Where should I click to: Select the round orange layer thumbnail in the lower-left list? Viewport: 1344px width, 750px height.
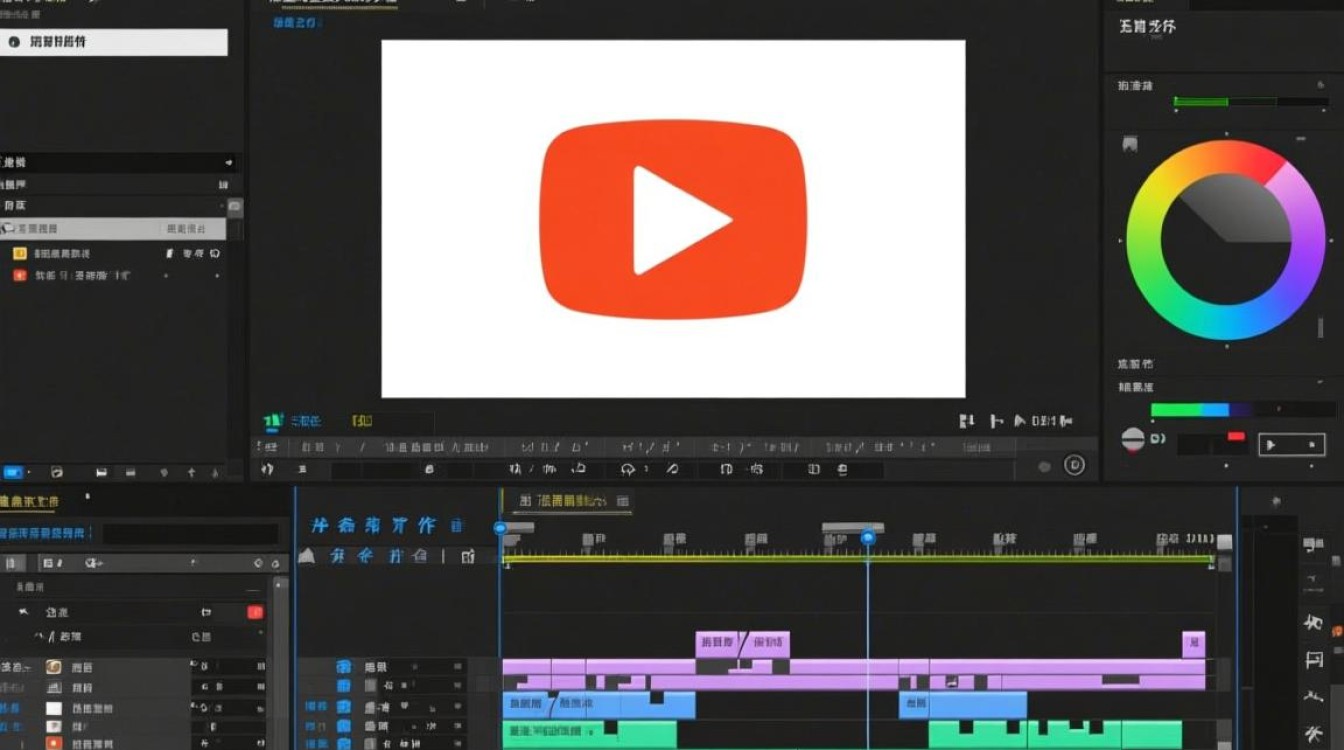(54, 667)
